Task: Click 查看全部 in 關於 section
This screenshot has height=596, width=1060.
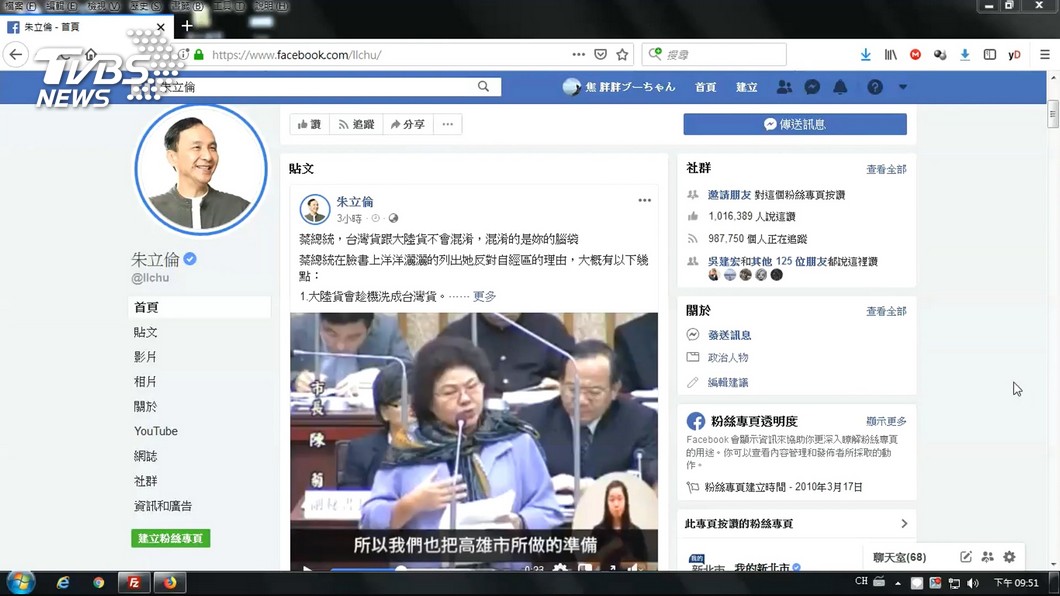Action: [x=886, y=312]
